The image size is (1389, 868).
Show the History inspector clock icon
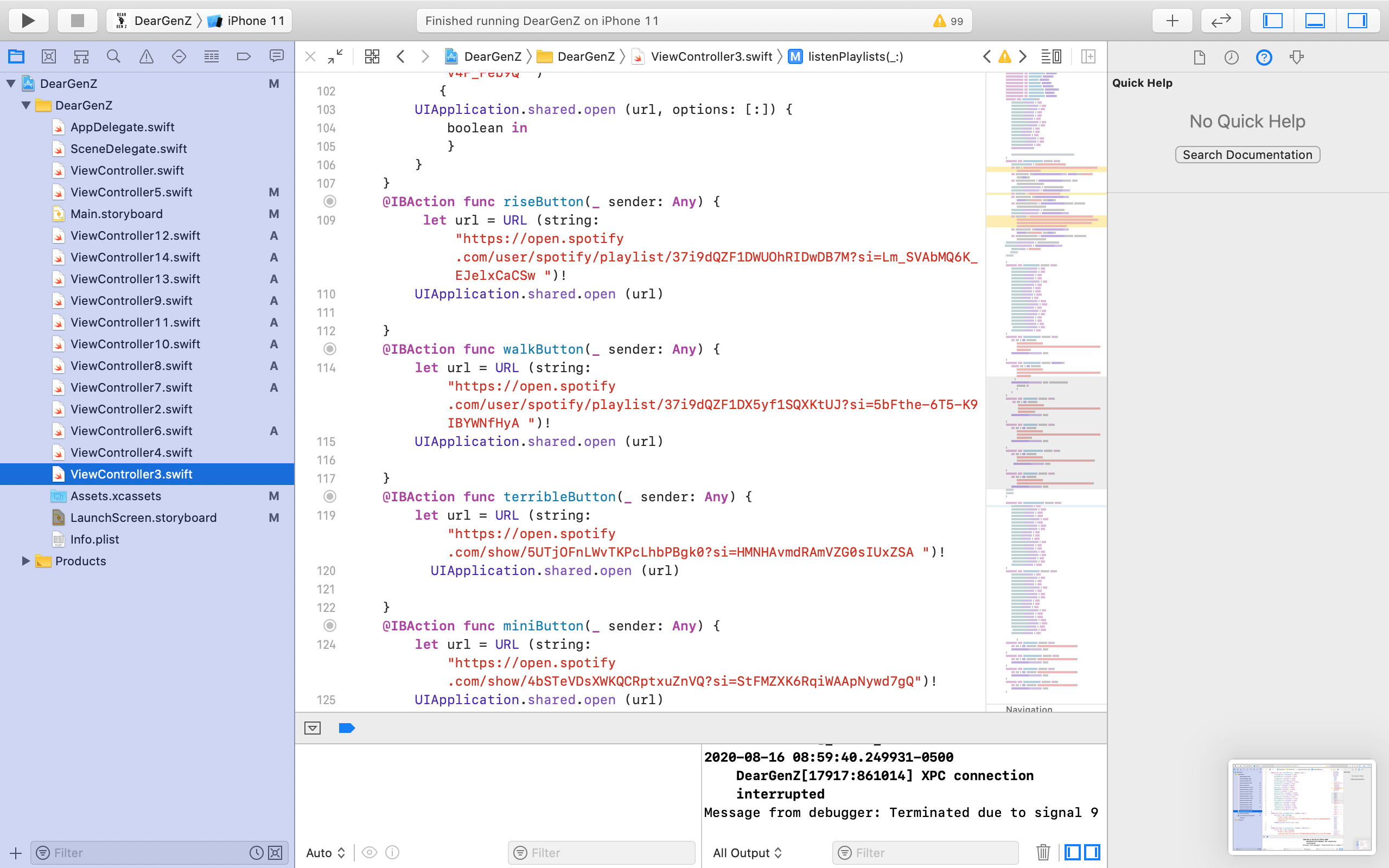[1231, 58]
